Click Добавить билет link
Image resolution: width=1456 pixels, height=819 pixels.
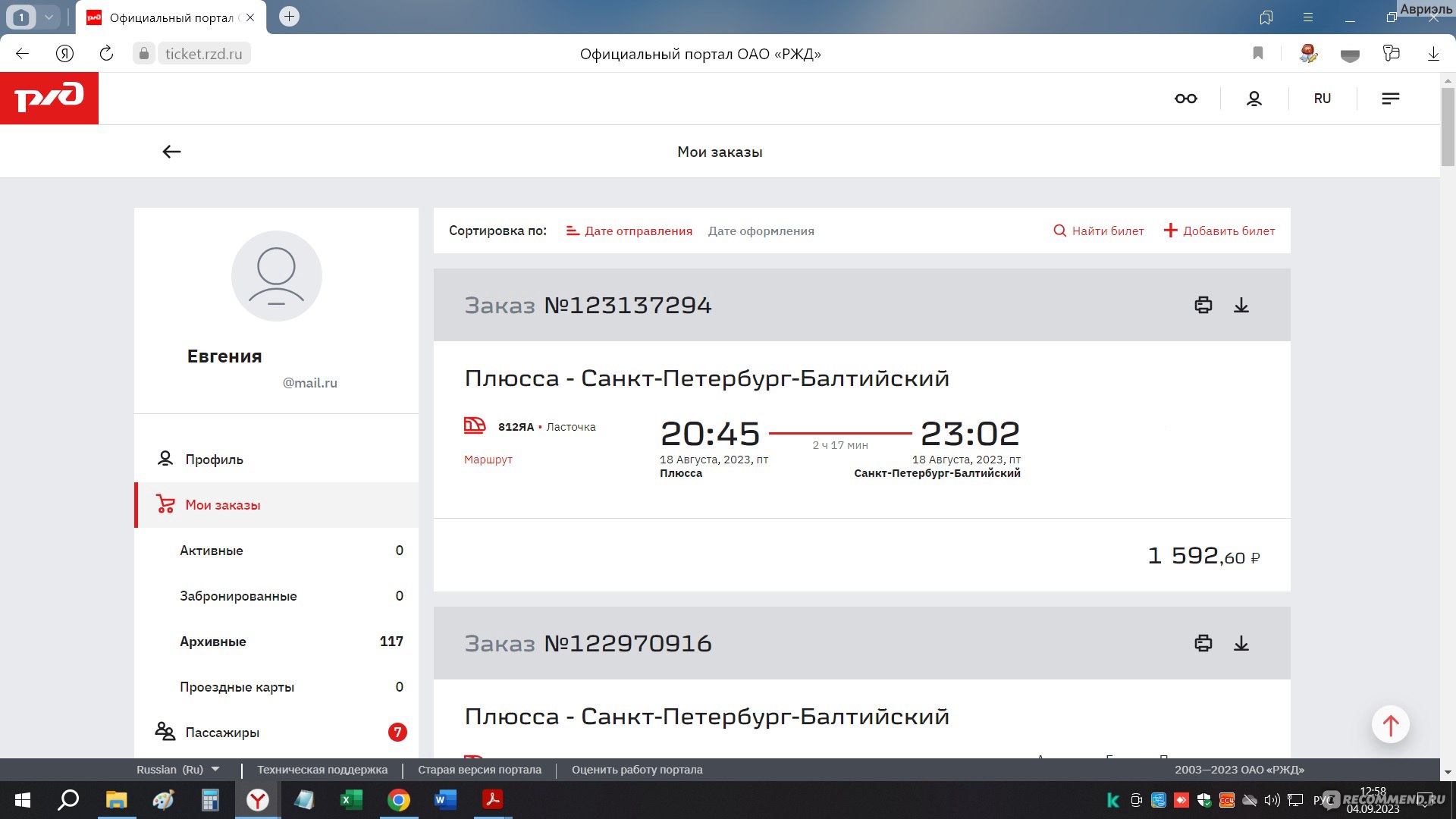tap(1219, 231)
